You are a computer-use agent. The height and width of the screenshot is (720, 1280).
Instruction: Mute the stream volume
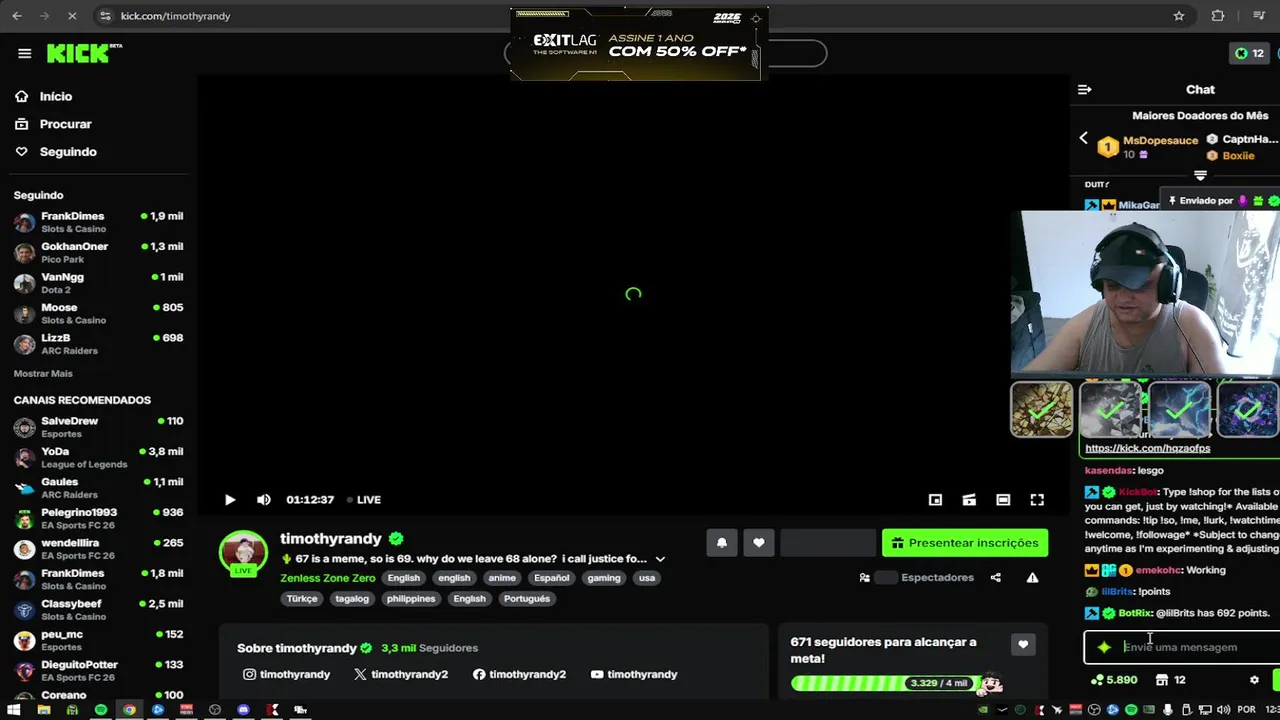click(264, 500)
